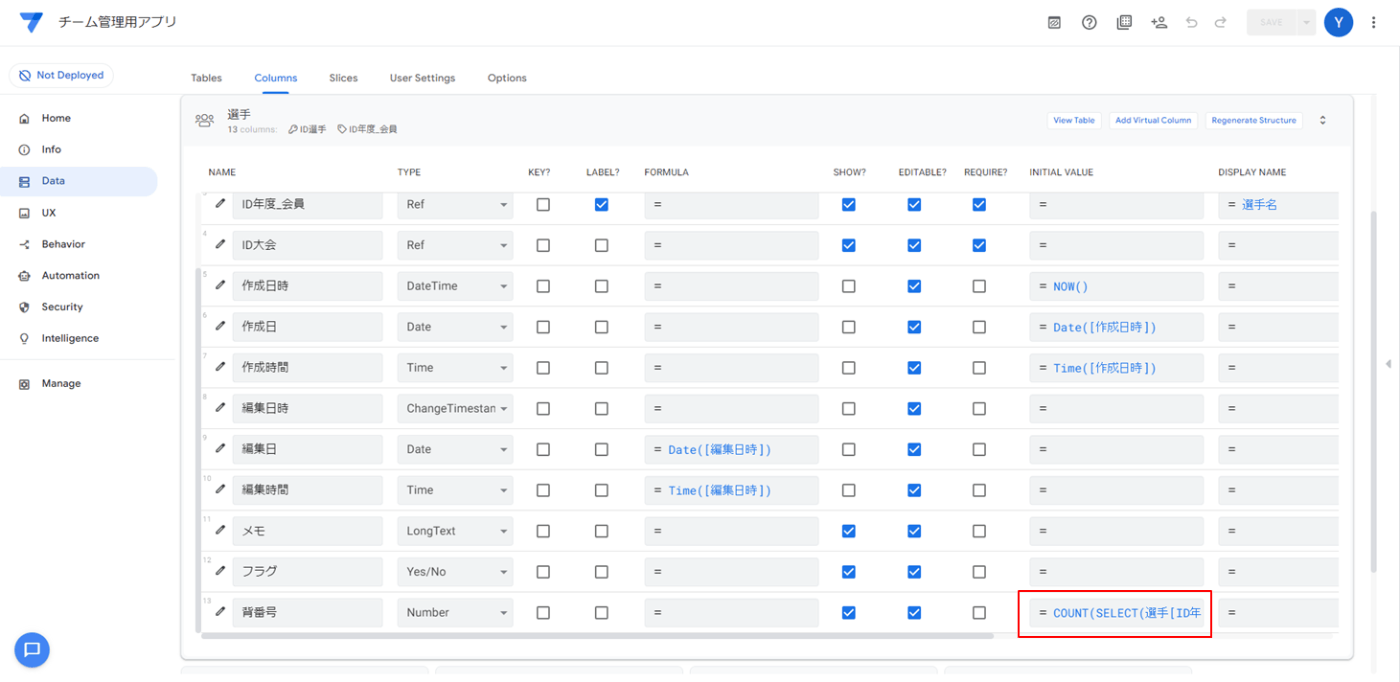Click the Not Deployed status button
This screenshot has width=1400, height=682.
tap(61, 75)
